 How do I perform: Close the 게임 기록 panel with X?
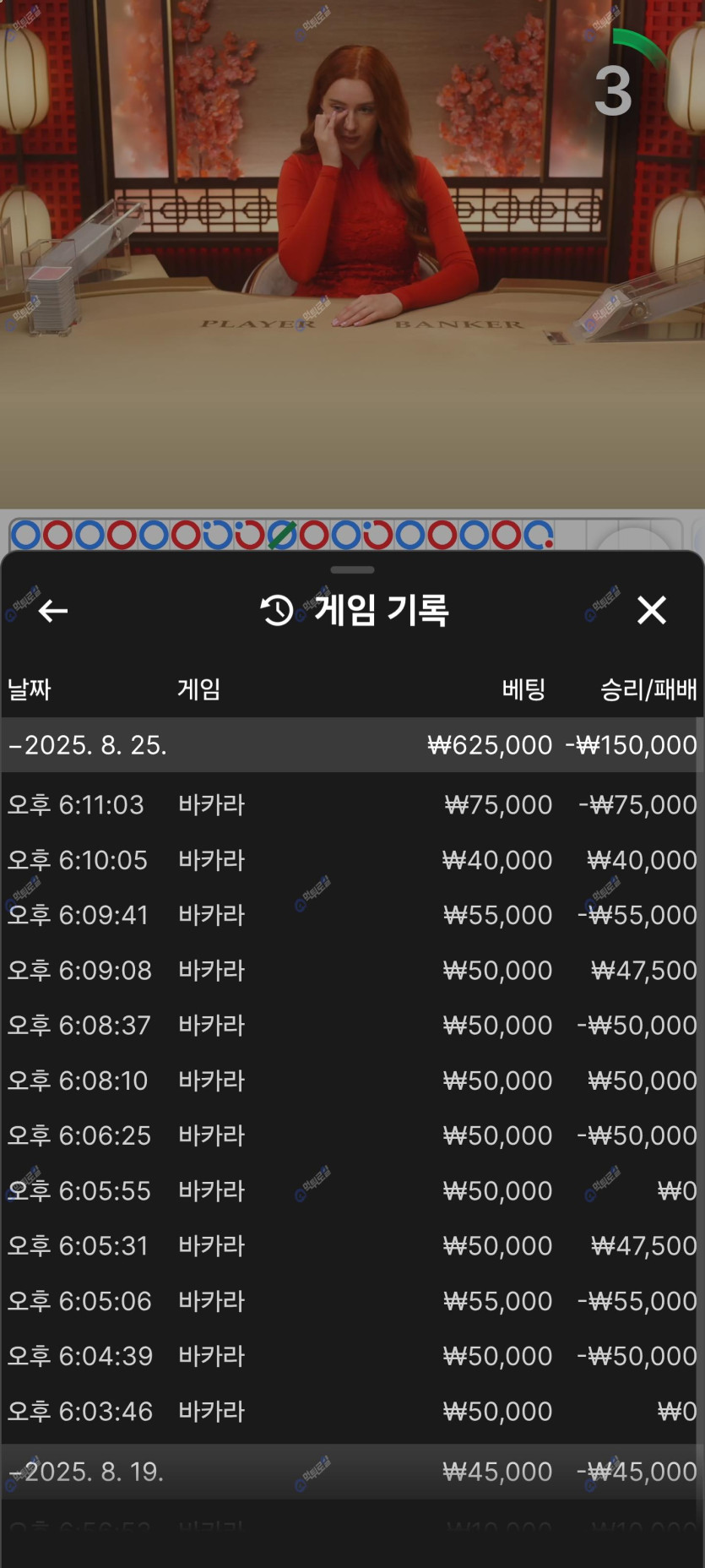(x=651, y=610)
